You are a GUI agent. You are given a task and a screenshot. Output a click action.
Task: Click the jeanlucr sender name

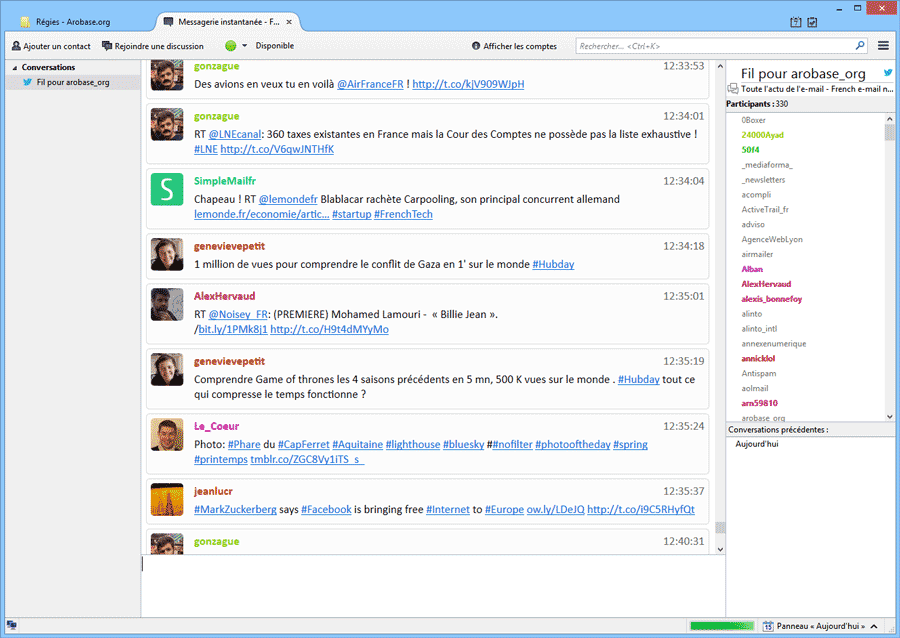coord(213,492)
